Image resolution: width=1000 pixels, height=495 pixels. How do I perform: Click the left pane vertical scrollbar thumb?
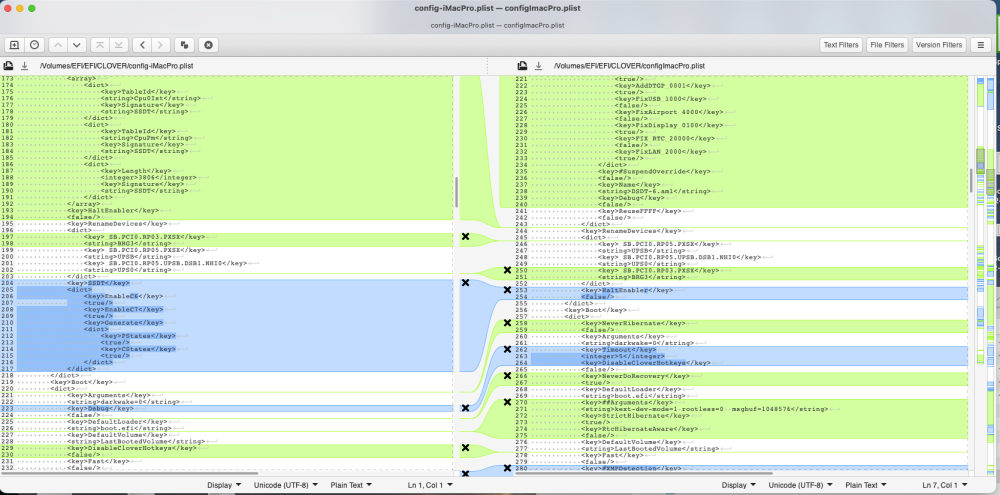(456, 191)
